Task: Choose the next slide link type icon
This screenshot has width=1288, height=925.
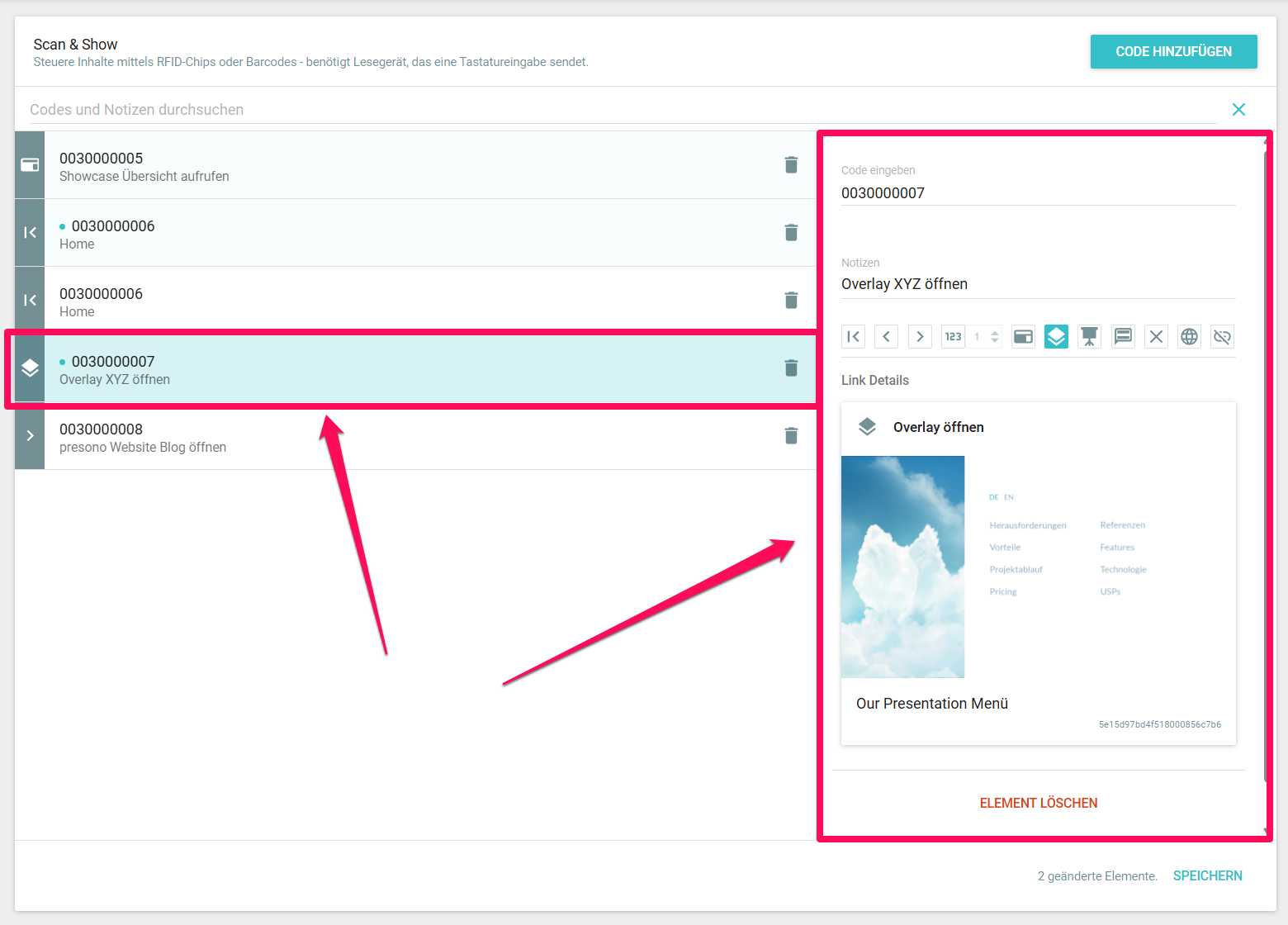Action: click(x=920, y=337)
